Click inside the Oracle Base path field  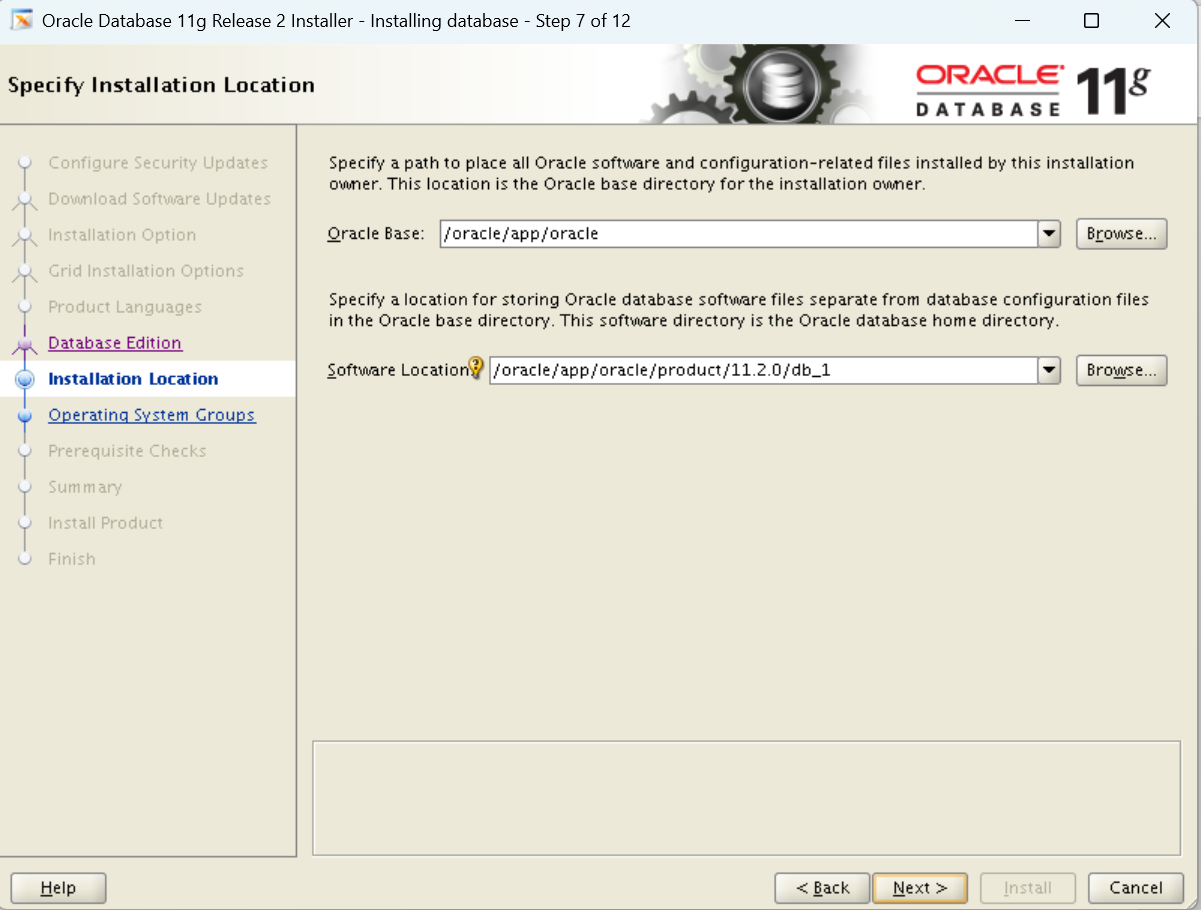700,233
